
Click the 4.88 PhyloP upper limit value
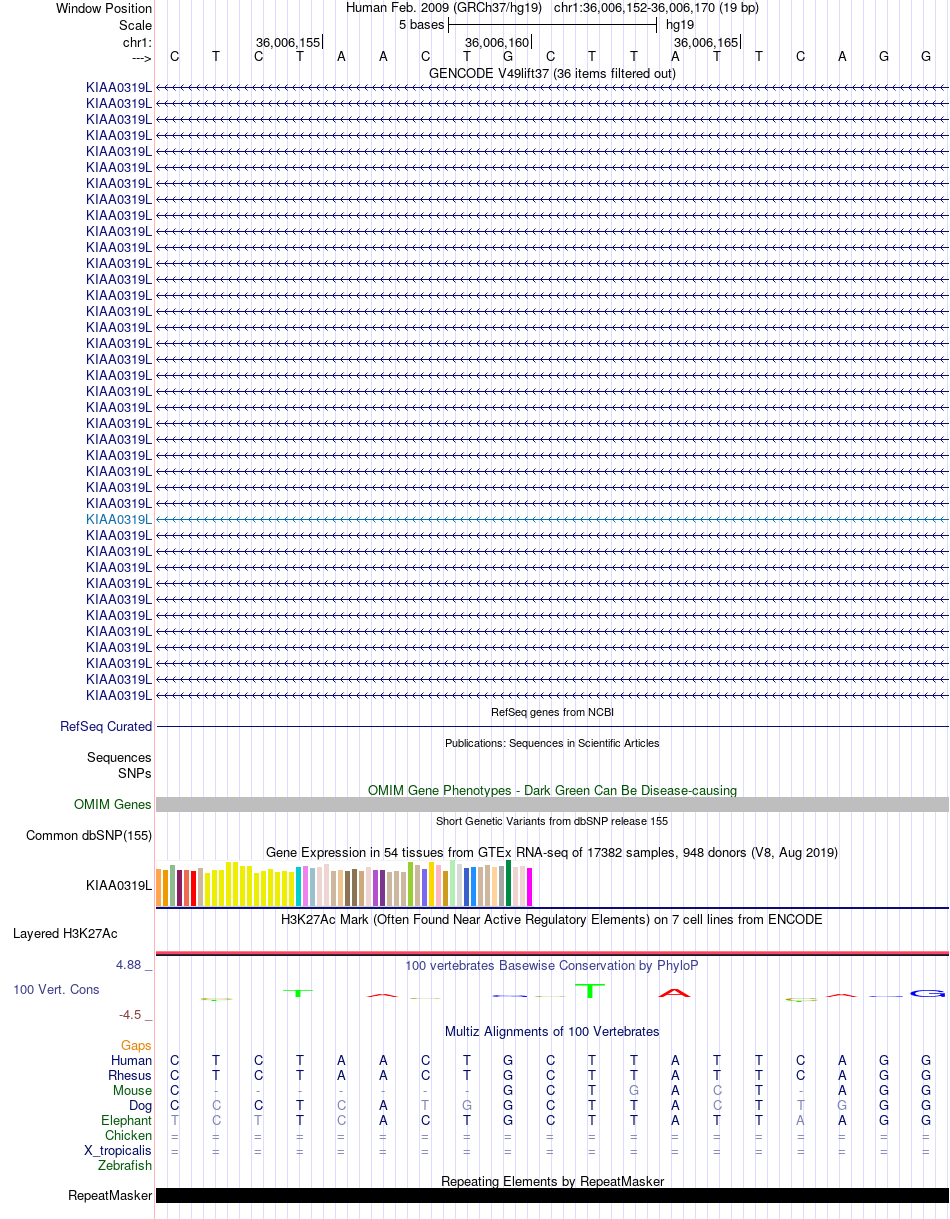(x=135, y=965)
